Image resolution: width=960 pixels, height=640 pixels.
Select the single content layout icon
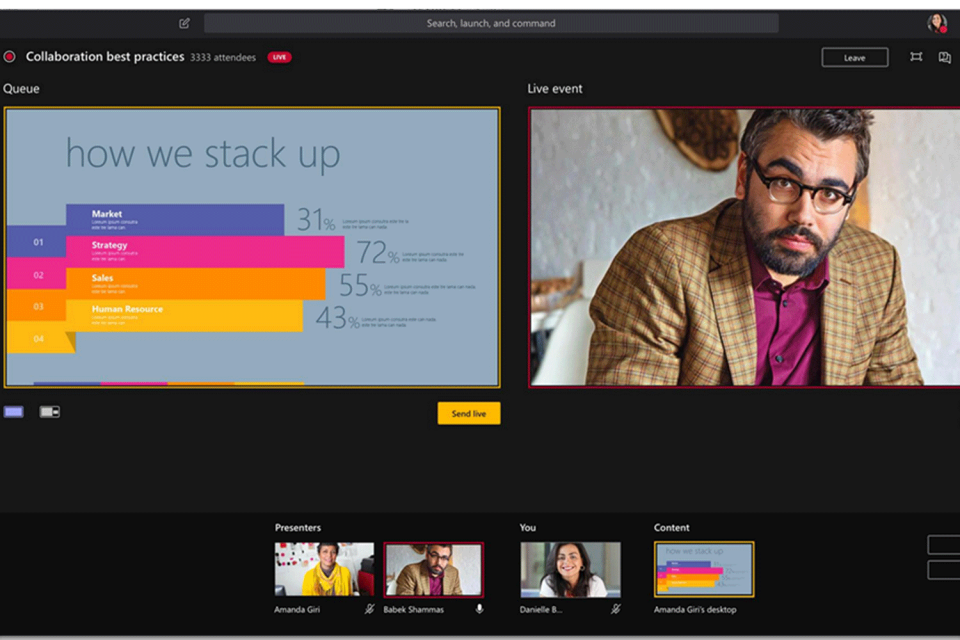tap(14, 412)
